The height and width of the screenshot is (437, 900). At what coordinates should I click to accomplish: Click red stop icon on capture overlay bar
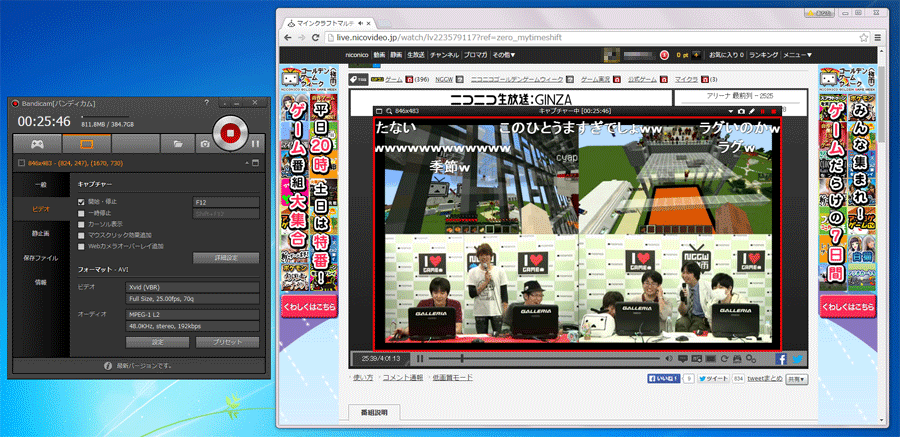point(773,111)
